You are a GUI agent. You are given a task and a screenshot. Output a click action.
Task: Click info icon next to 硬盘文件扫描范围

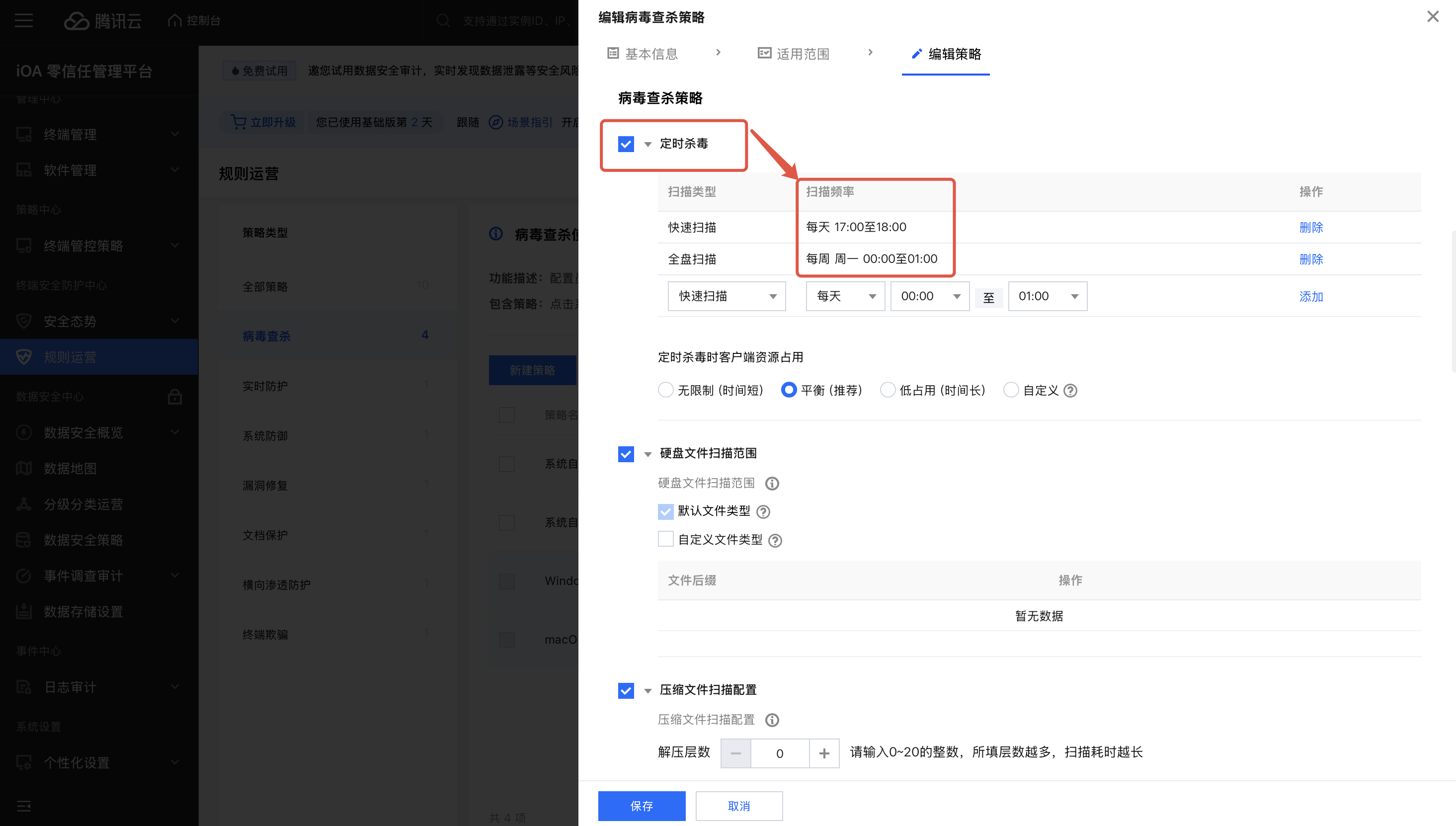point(772,484)
